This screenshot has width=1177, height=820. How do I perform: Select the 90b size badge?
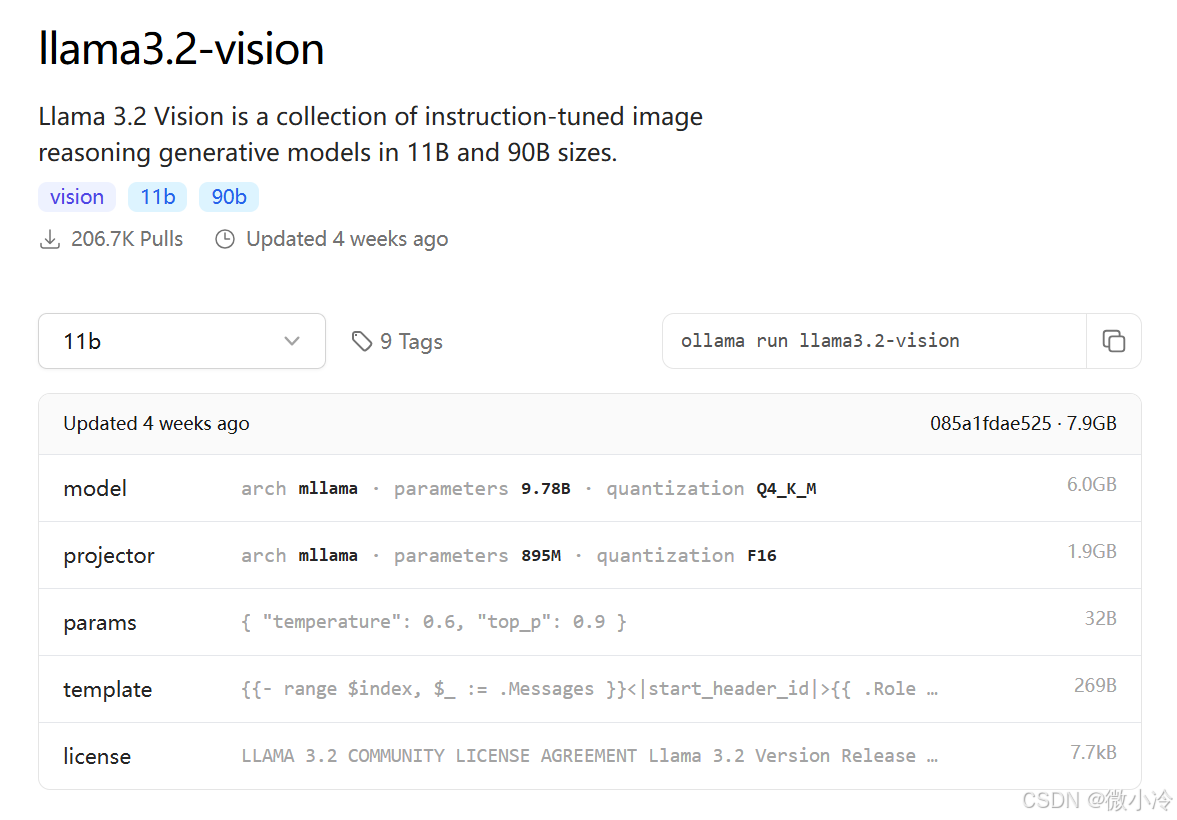coord(229,197)
